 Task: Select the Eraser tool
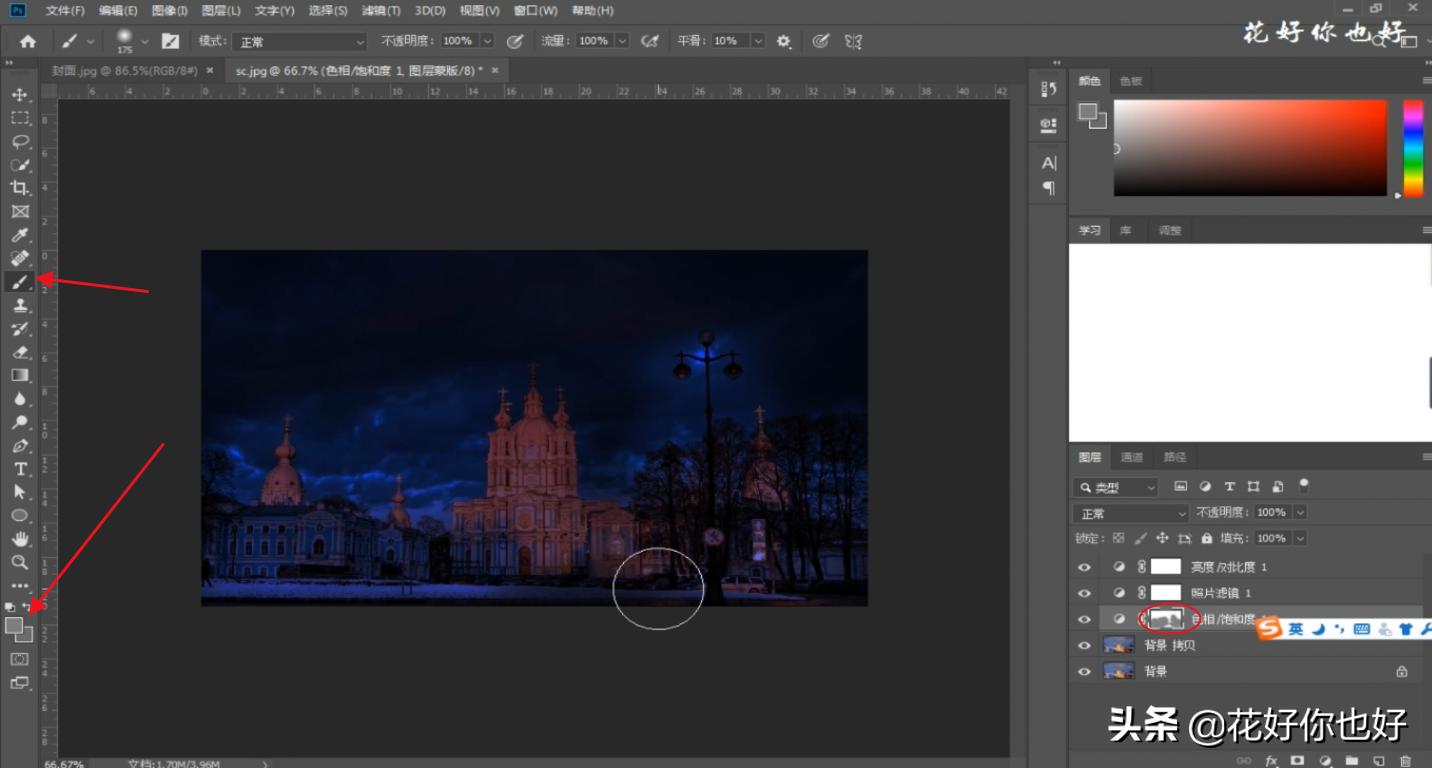19,352
